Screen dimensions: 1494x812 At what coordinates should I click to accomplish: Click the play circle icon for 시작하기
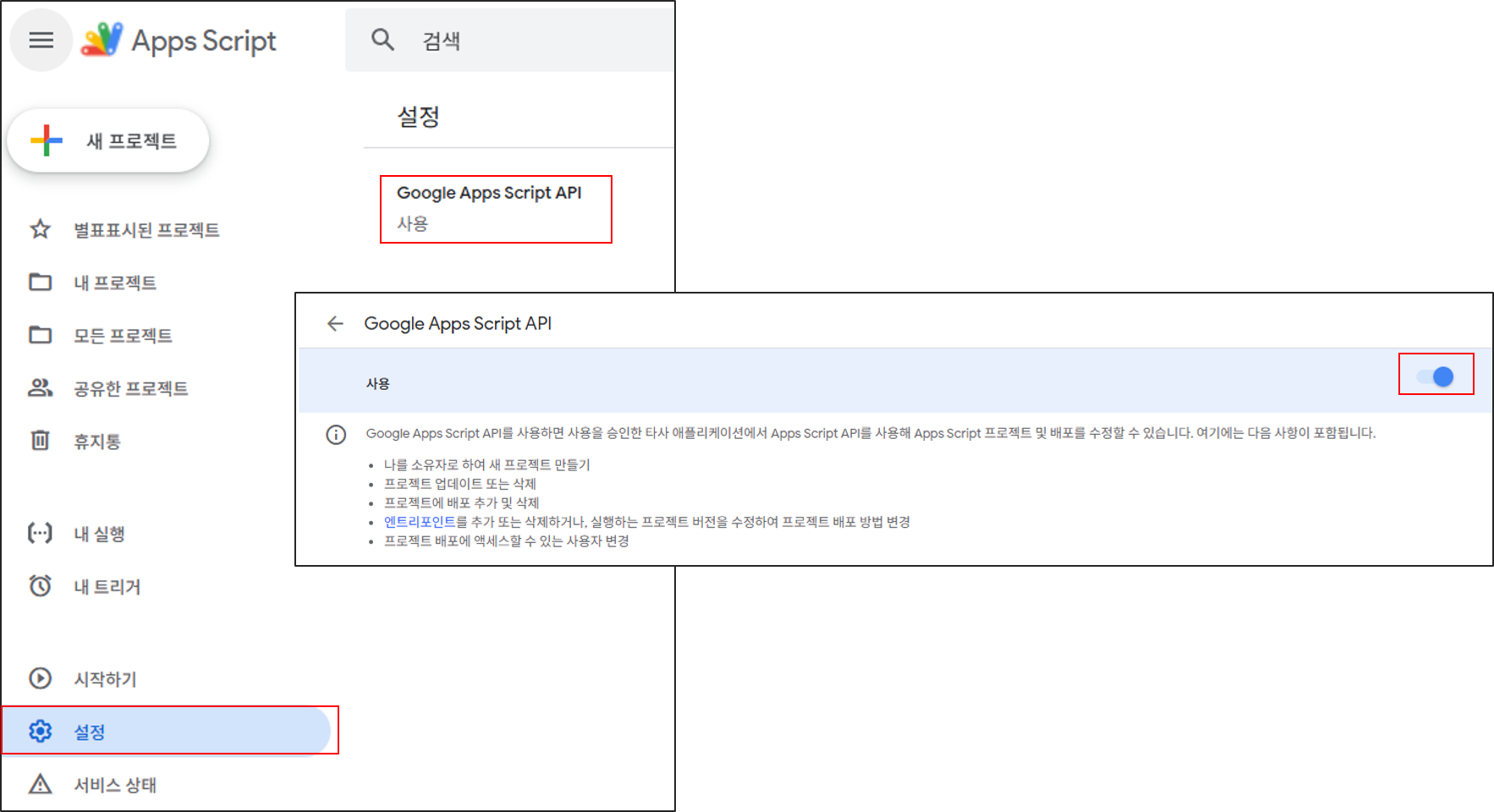(x=40, y=678)
